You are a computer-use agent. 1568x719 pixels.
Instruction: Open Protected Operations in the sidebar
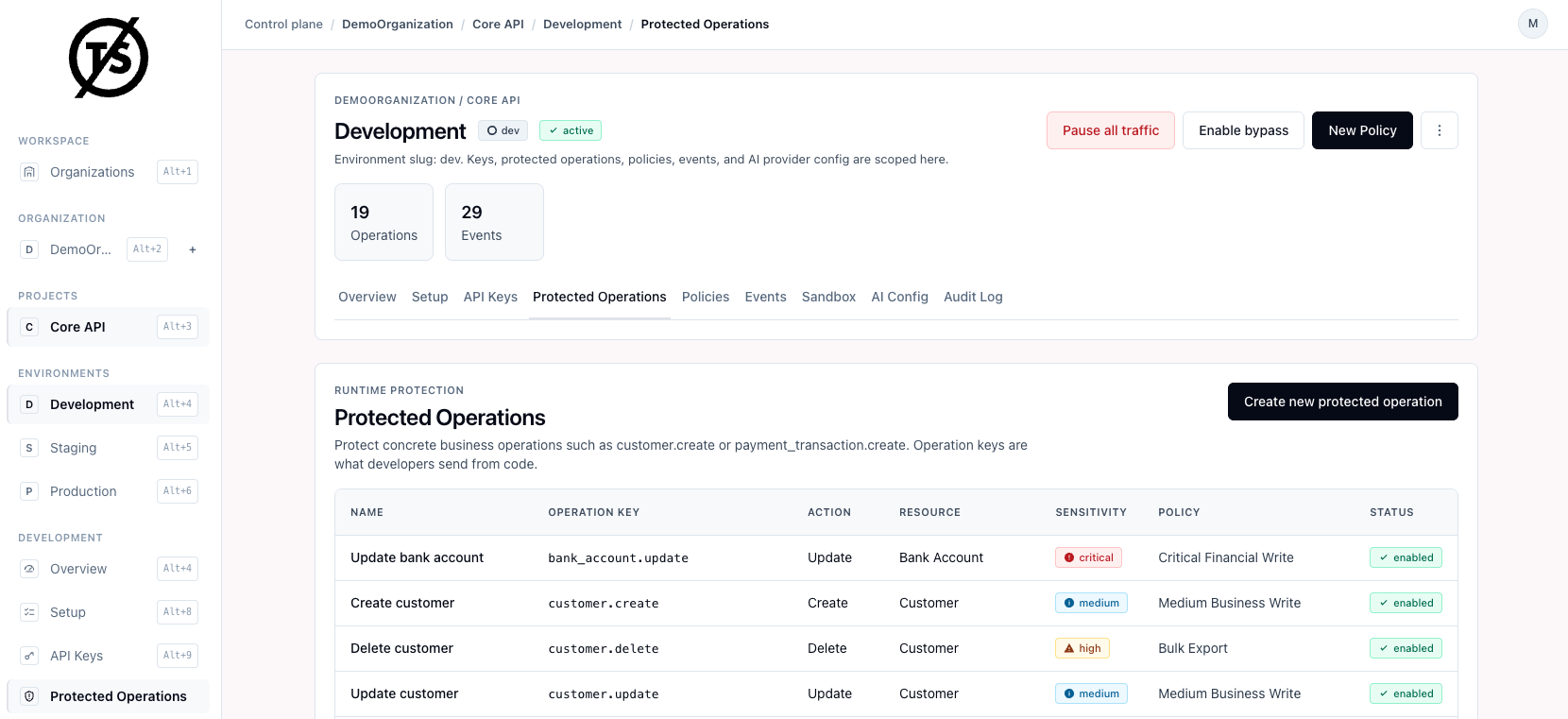pos(108,696)
